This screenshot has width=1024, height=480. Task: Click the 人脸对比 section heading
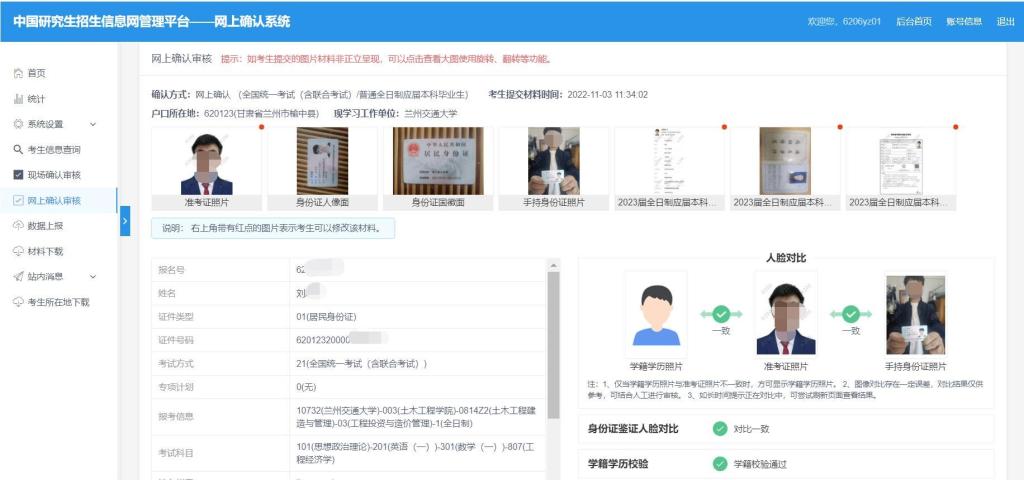(x=786, y=258)
